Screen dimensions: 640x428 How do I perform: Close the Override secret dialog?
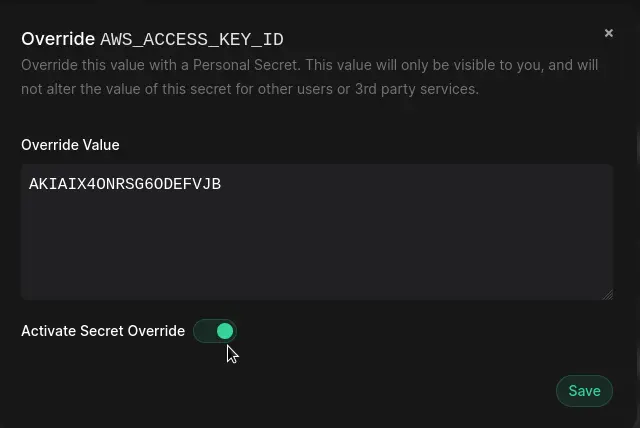[608, 33]
